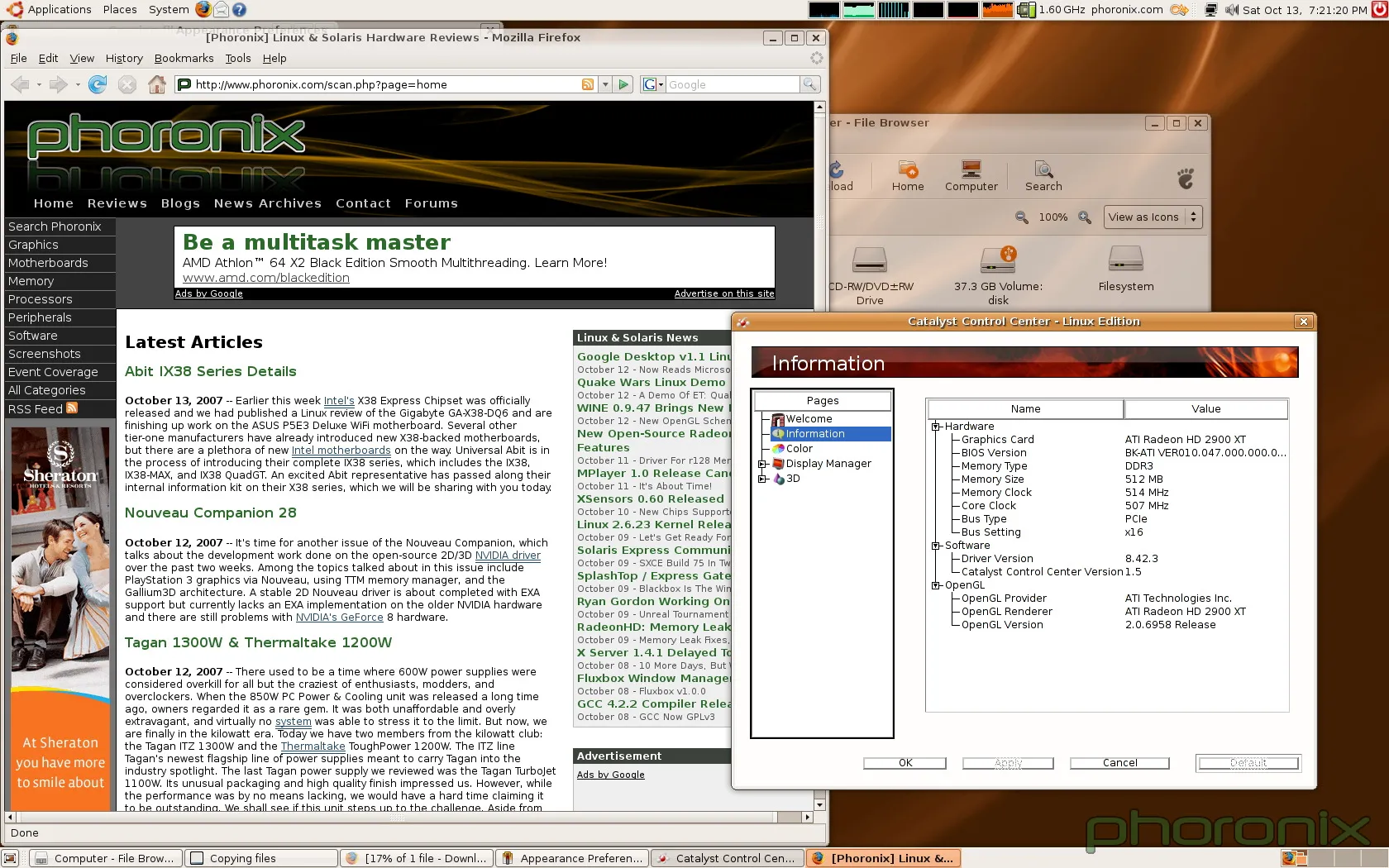Click the orange system monitor graph applet

(997, 10)
